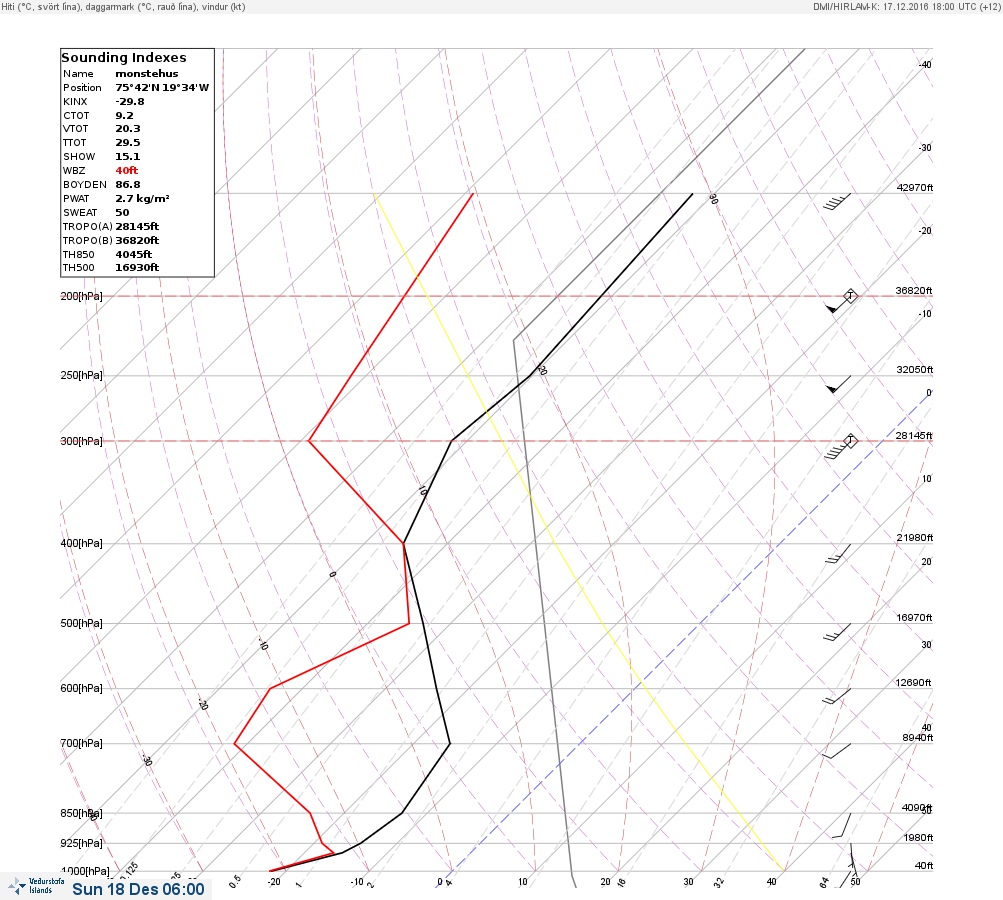Click the tropopause diamond marker at 36820ft
This screenshot has height=900, width=1003.
(x=850, y=296)
